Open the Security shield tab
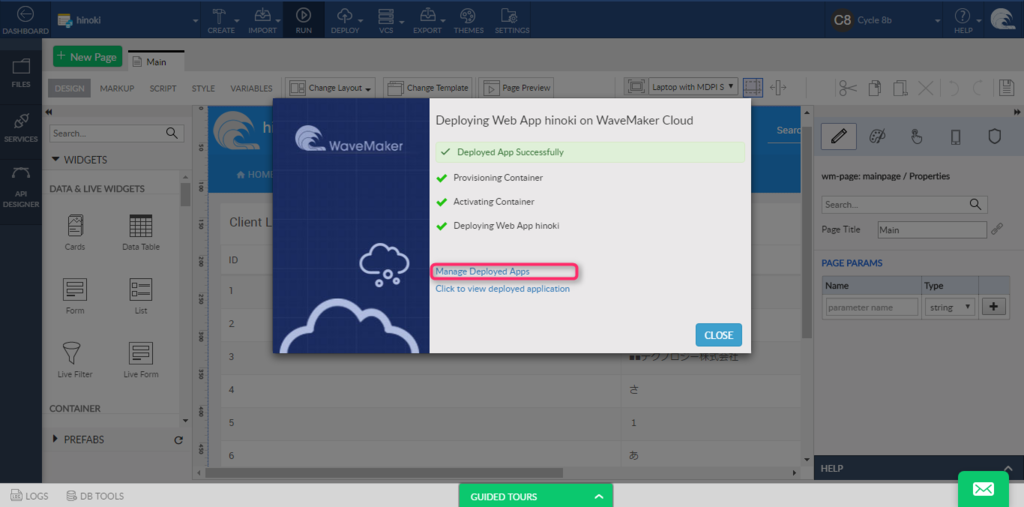 click(x=995, y=137)
